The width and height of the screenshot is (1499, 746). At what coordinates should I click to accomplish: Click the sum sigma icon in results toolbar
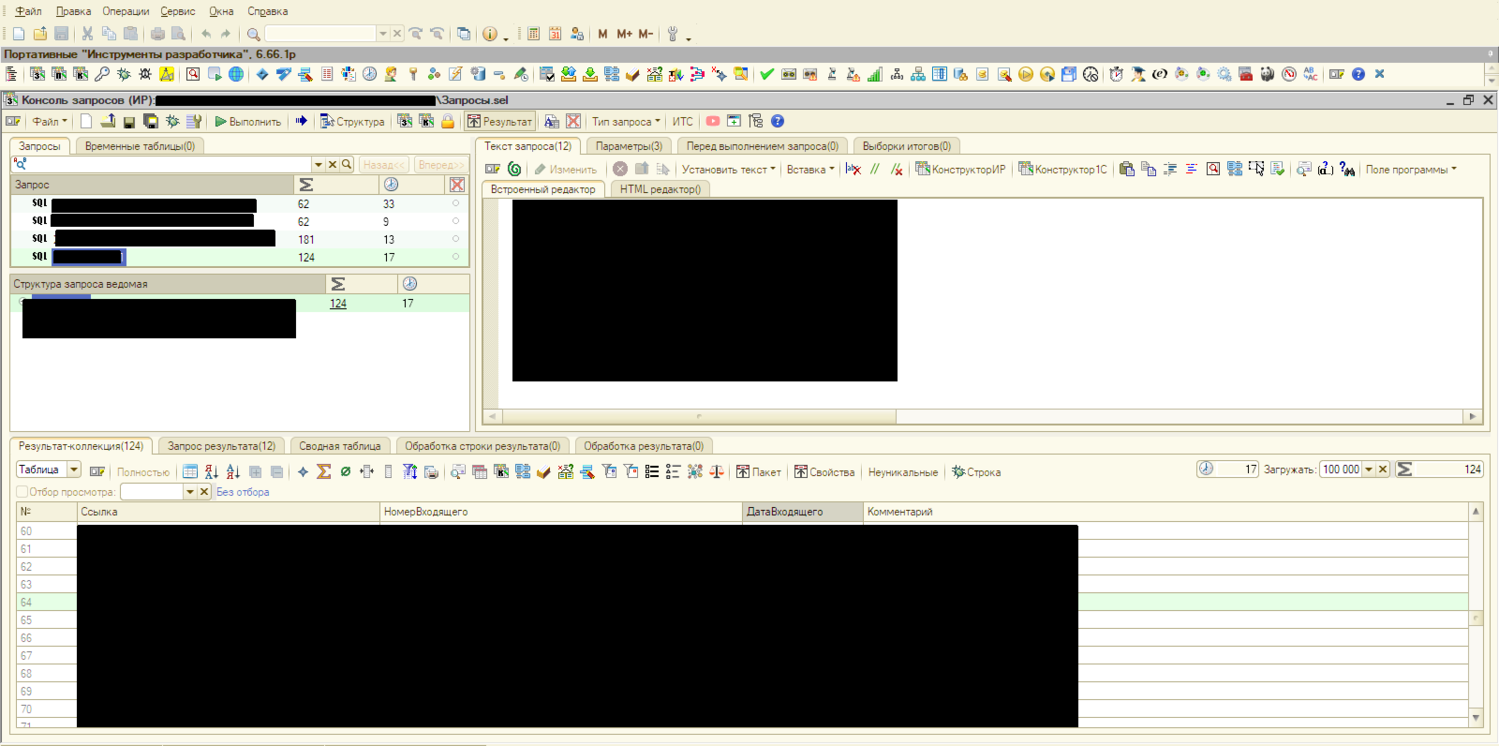tap(324, 472)
